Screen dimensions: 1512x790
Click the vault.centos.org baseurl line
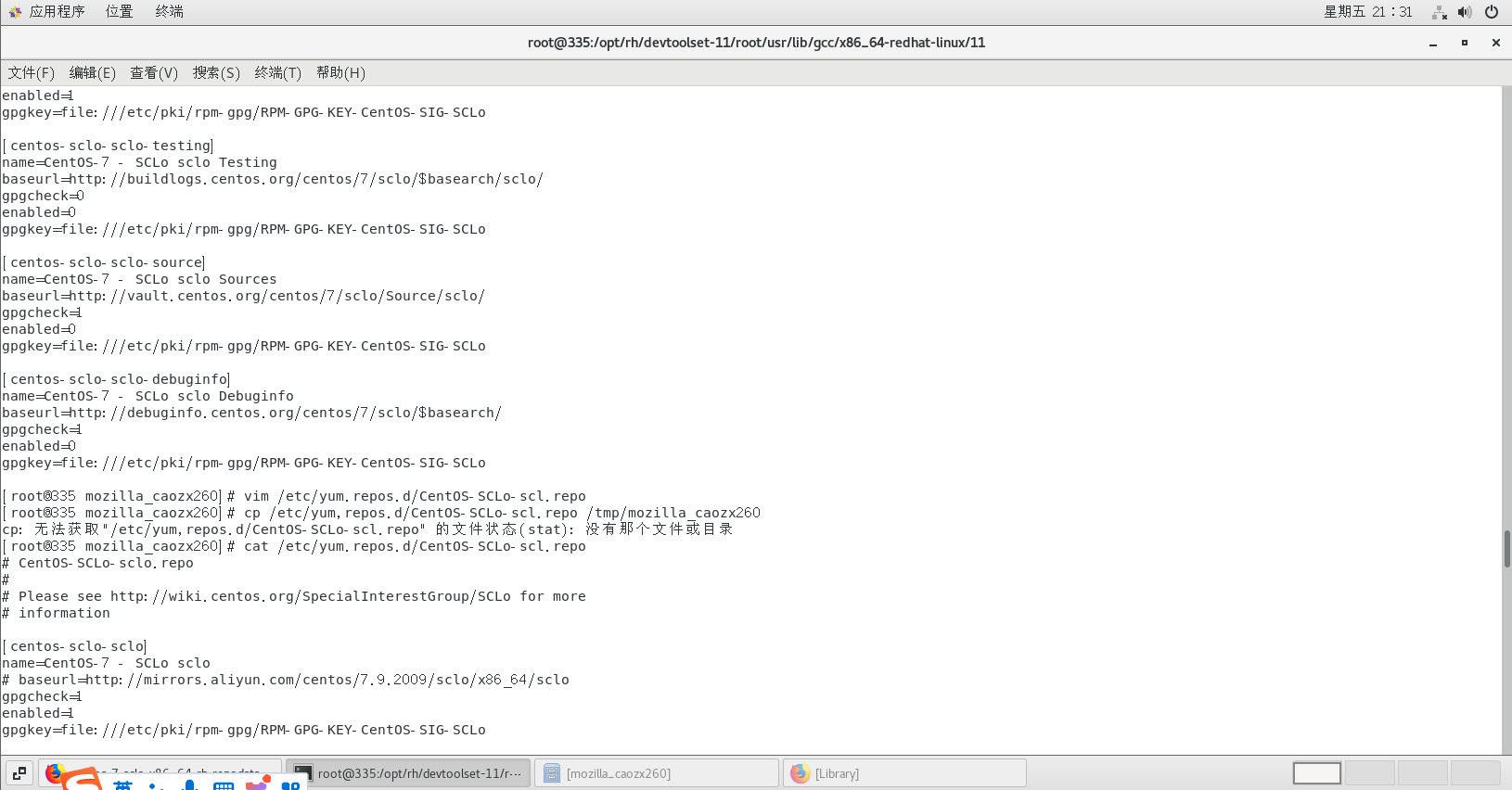(243, 296)
